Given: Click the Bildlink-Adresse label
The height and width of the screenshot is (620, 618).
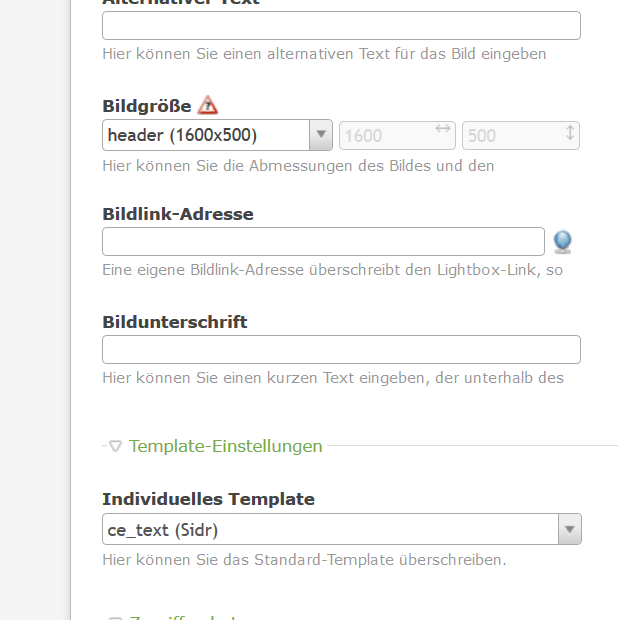Looking at the screenshot, I should pos(177,214).
